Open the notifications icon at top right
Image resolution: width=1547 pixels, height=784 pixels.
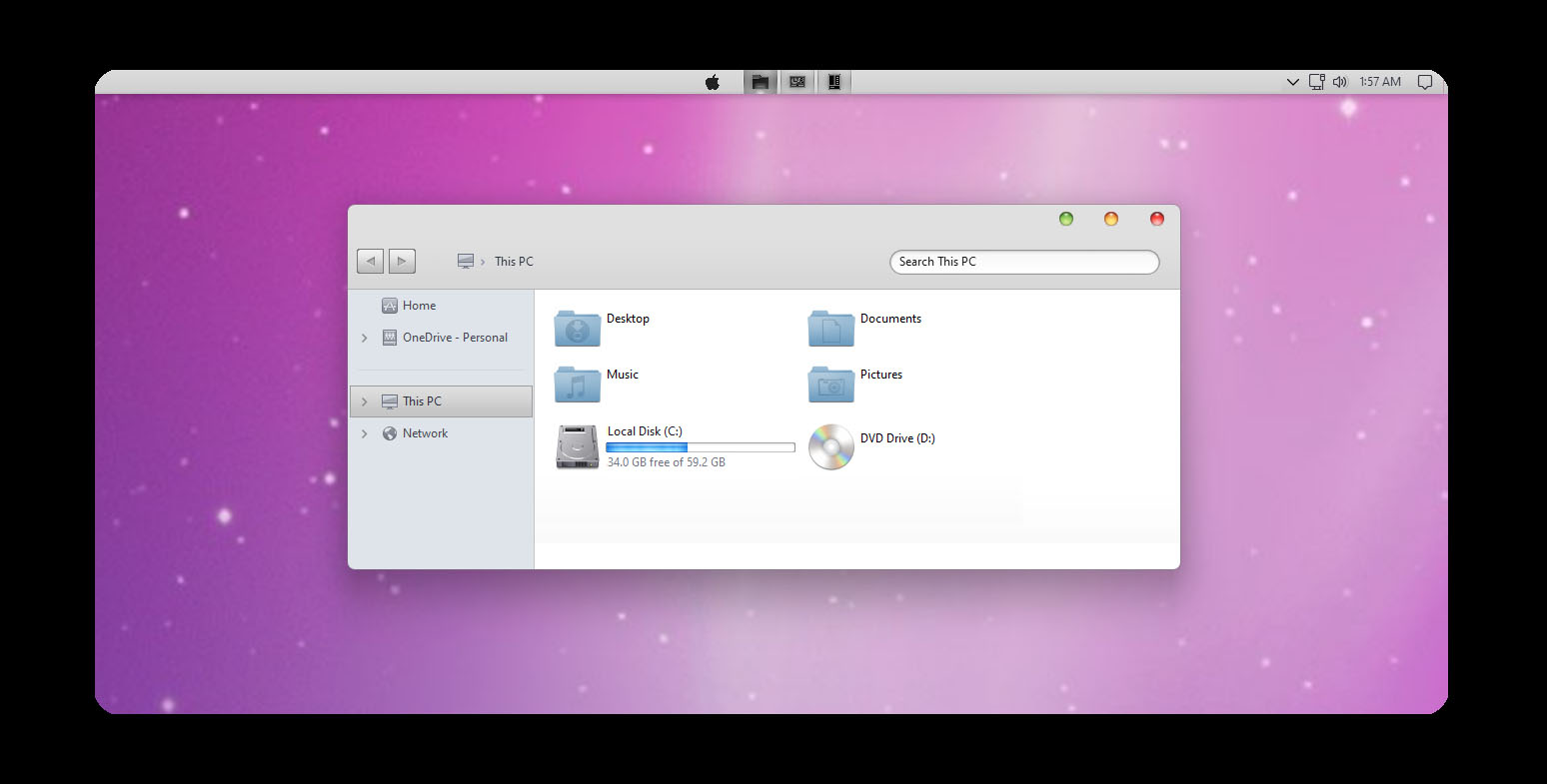1424,82
